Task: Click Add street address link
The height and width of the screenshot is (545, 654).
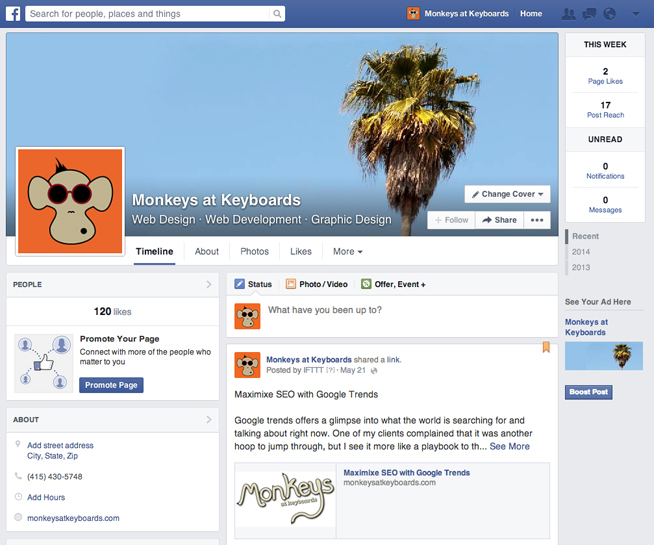Action: pos(60,445)
